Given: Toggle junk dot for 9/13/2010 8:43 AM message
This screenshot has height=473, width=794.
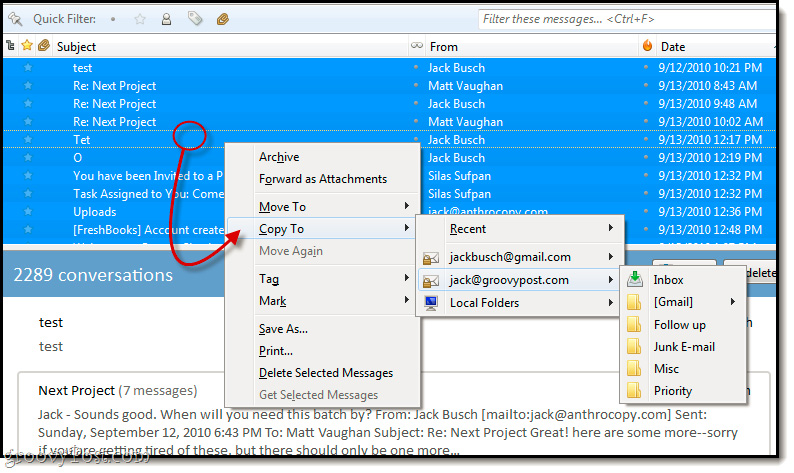Looking at the screenshot, I should 646,85.
